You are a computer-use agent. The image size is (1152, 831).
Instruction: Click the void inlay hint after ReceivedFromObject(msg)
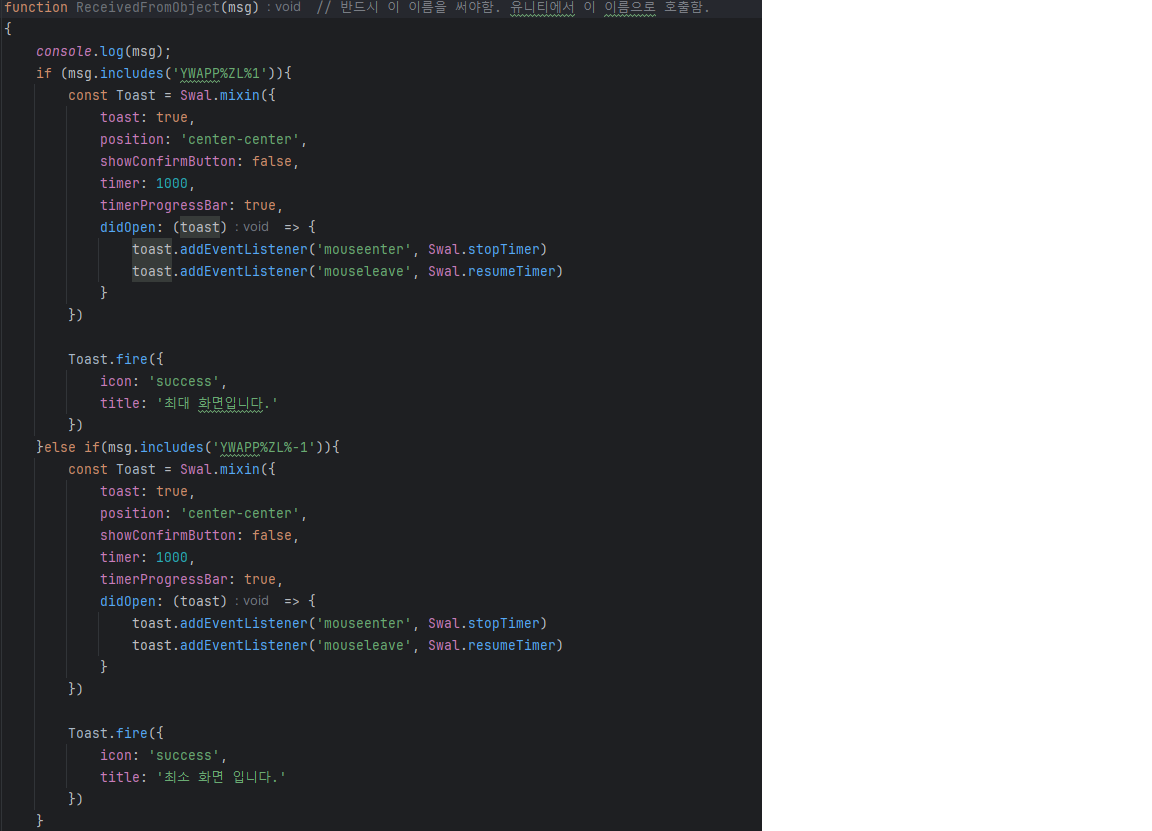(286, 7)
